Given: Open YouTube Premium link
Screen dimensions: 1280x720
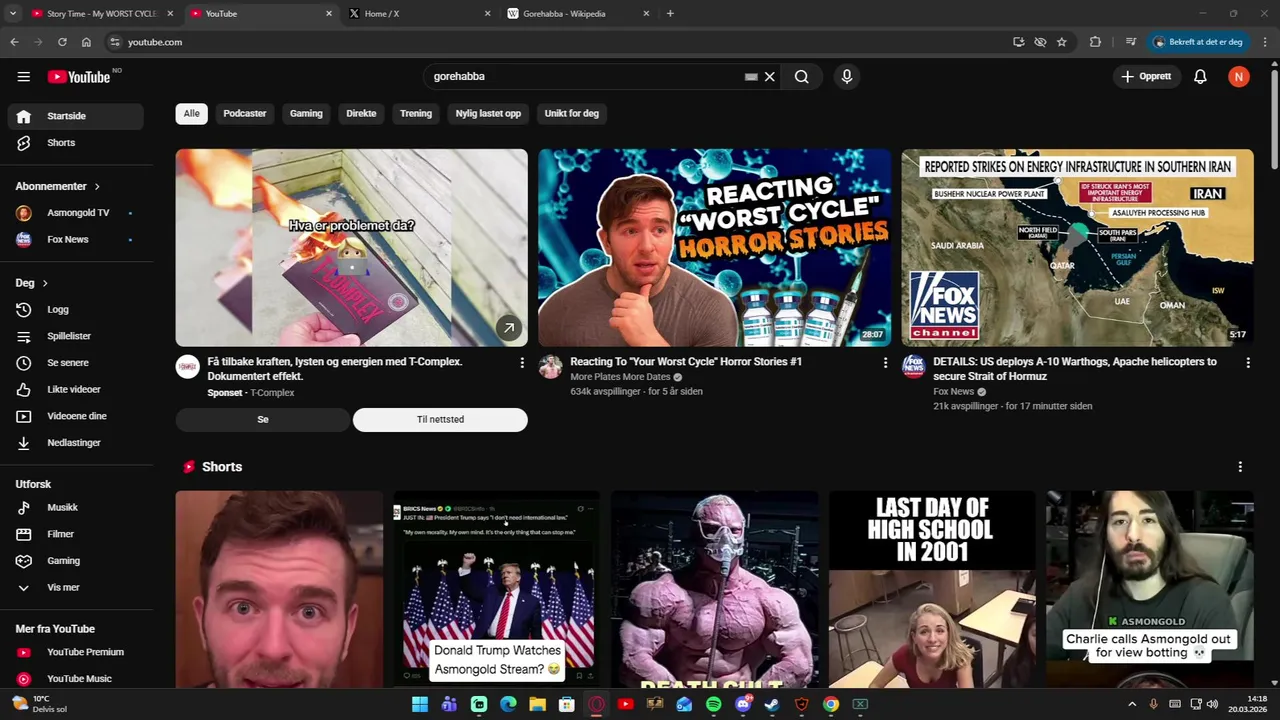Looking at the screenshot, I should [x=76, y=652].
